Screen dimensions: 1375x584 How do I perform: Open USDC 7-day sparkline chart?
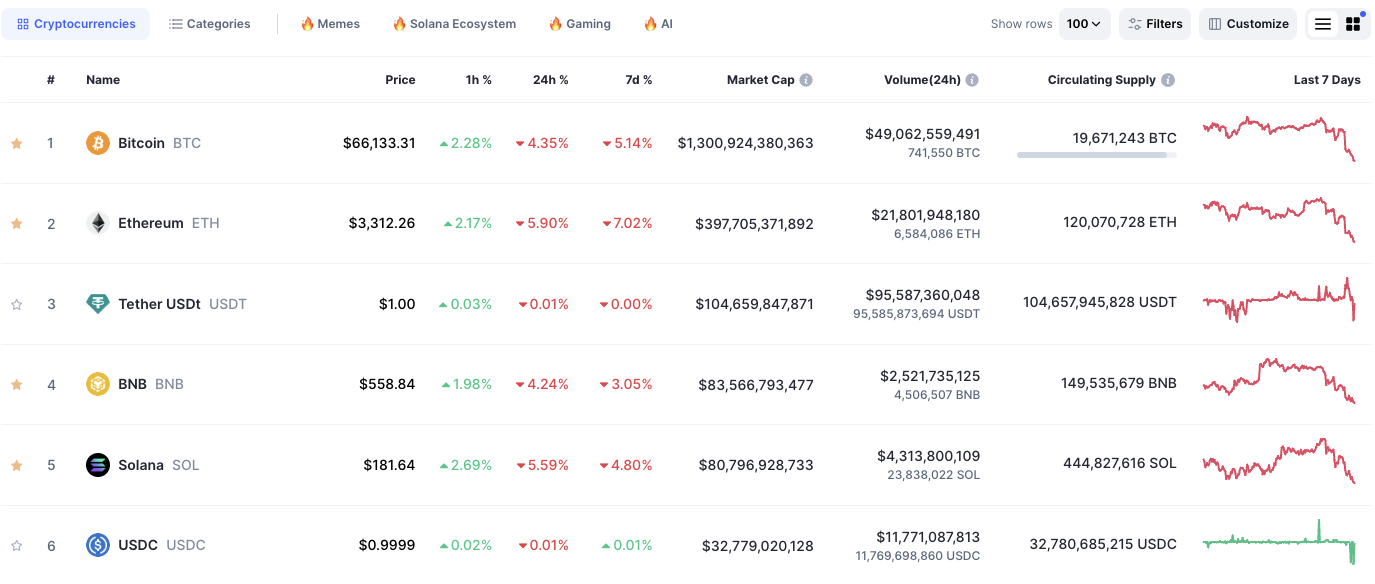1279,542
